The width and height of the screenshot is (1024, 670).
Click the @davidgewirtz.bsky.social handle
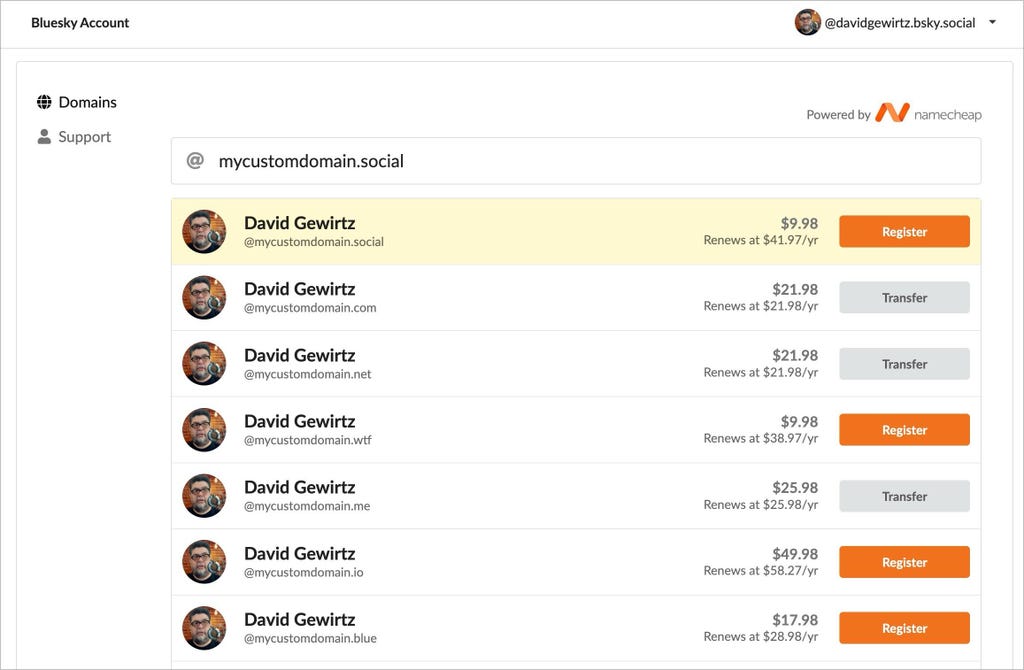pyautogui.click(x=899, y=23)
